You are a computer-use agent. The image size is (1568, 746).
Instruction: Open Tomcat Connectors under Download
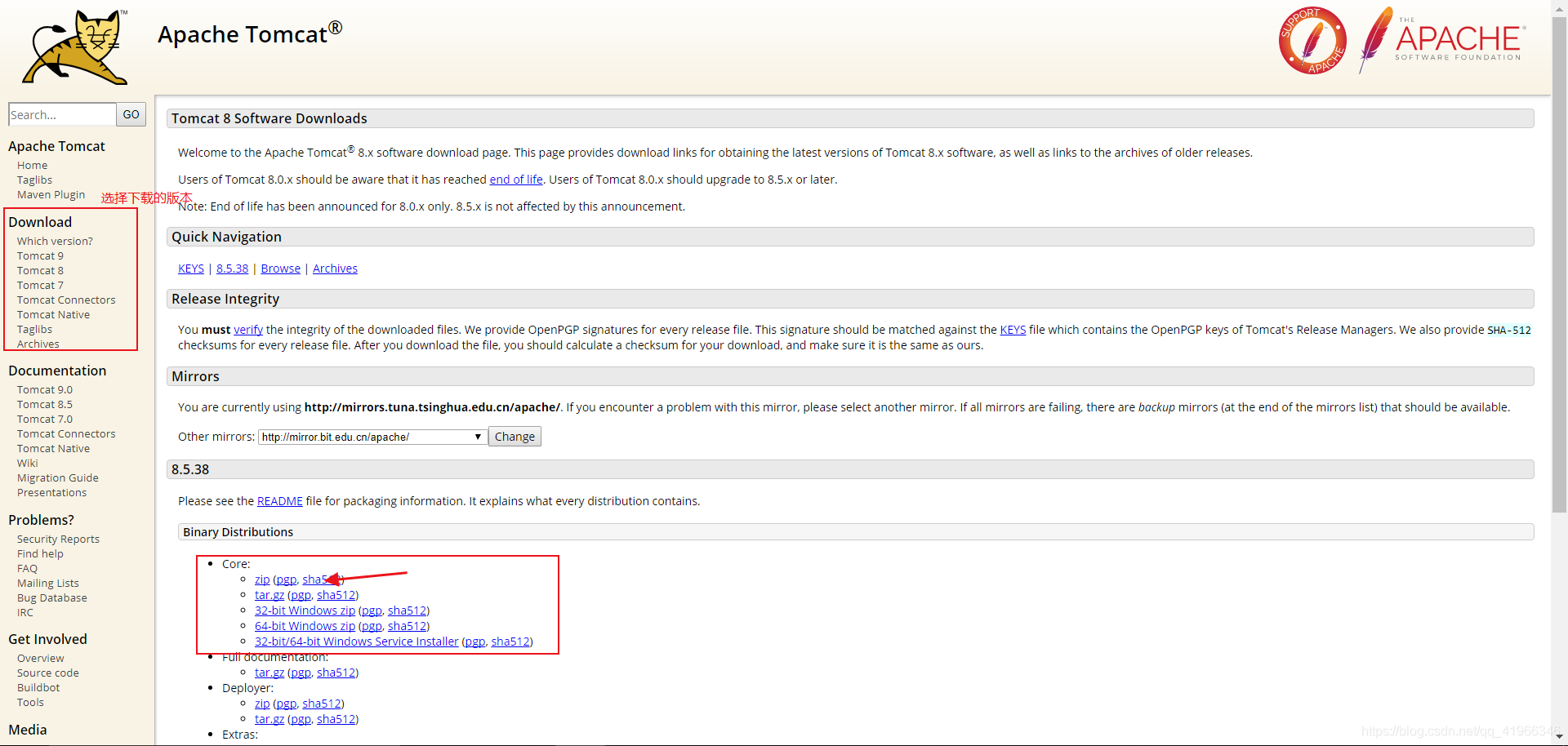(x=66, y=300)
